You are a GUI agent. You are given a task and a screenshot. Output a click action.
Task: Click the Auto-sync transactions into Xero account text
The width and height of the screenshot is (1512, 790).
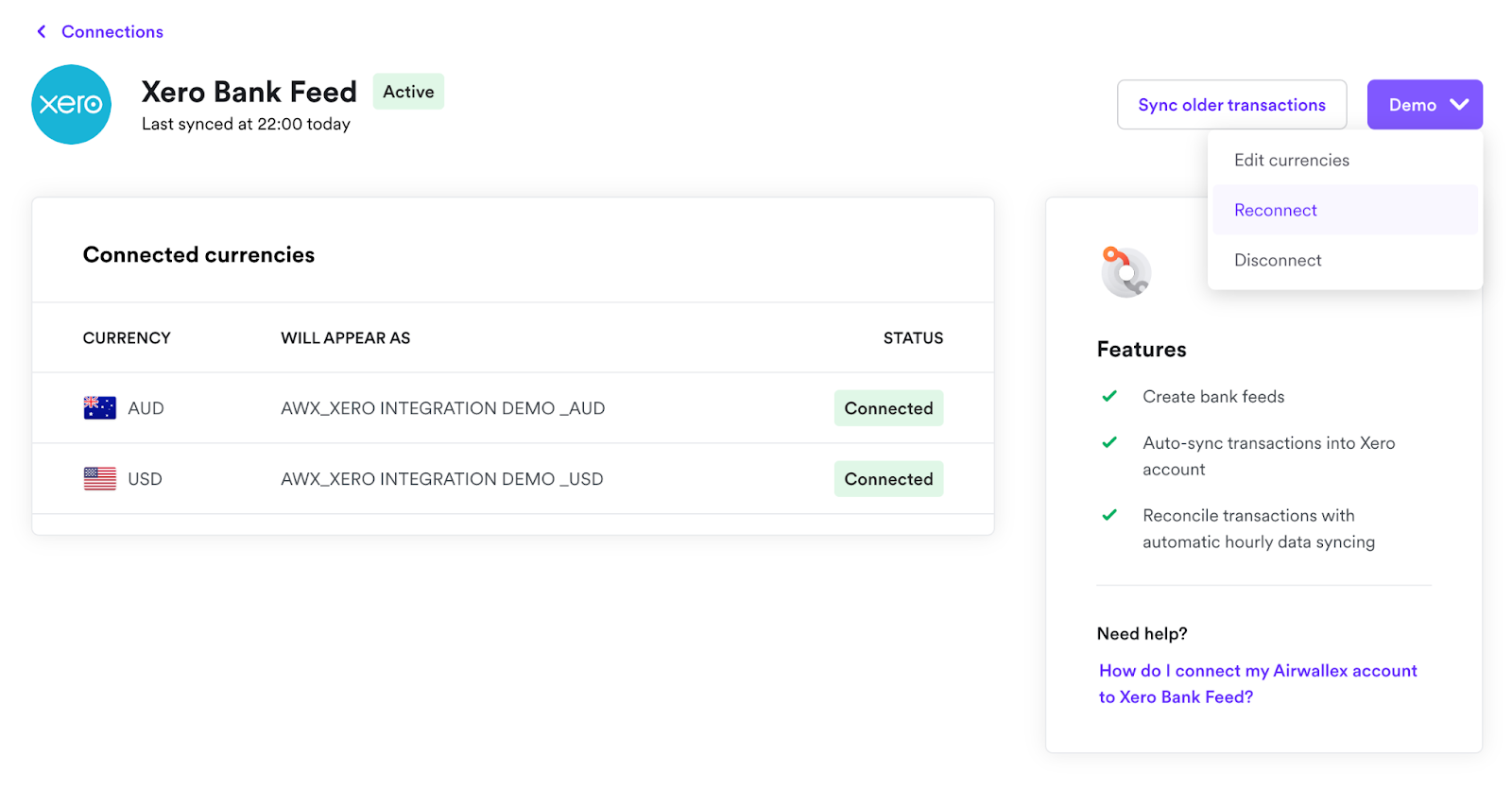pos(1269,456)
